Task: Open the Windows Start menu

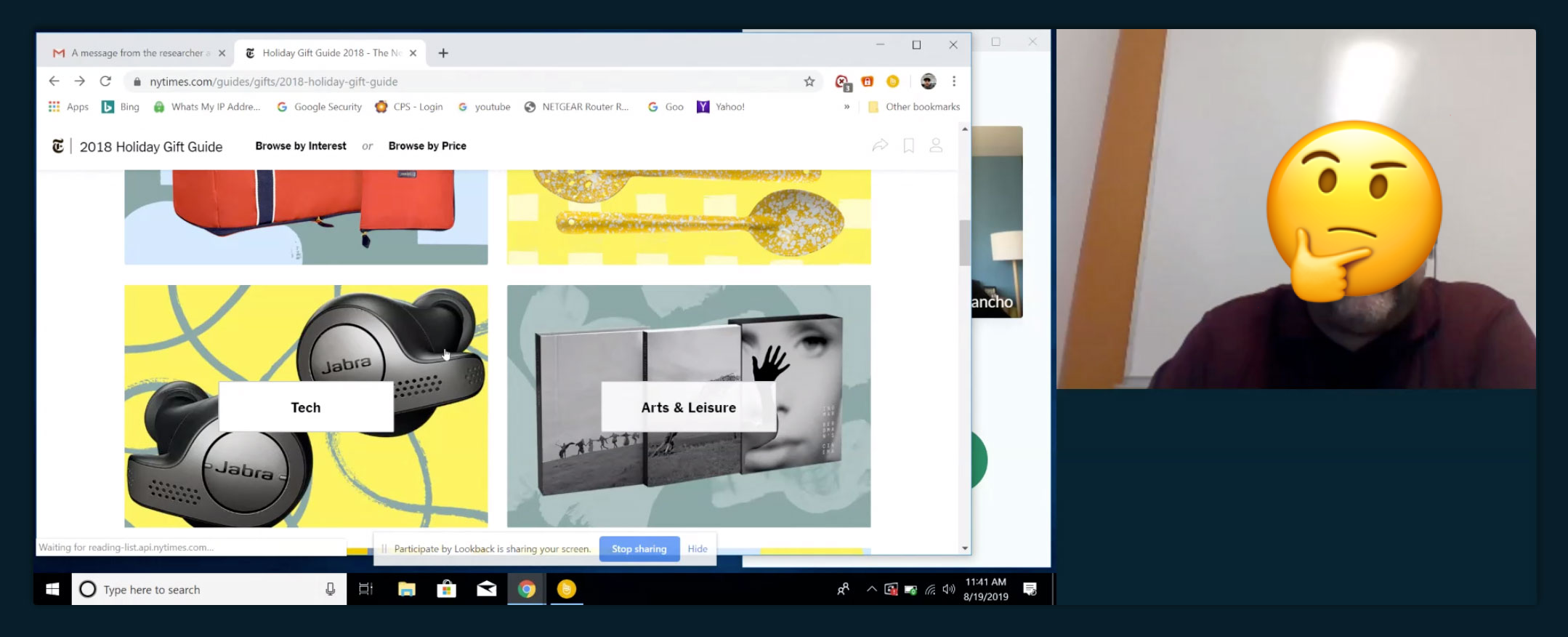Action: point(52,589)
